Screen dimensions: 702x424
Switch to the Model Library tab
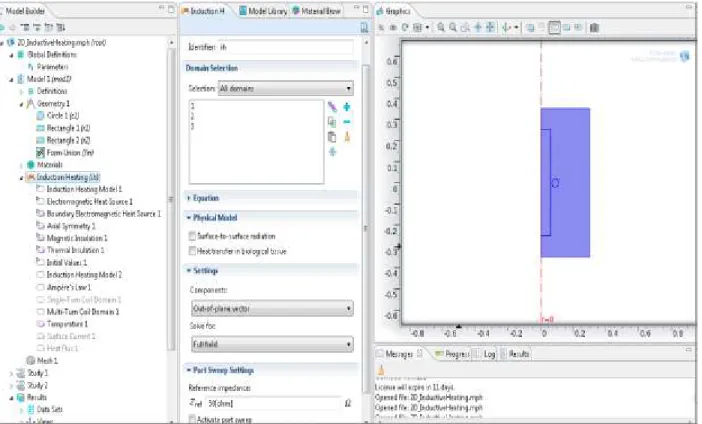click(x=263, y=11)
